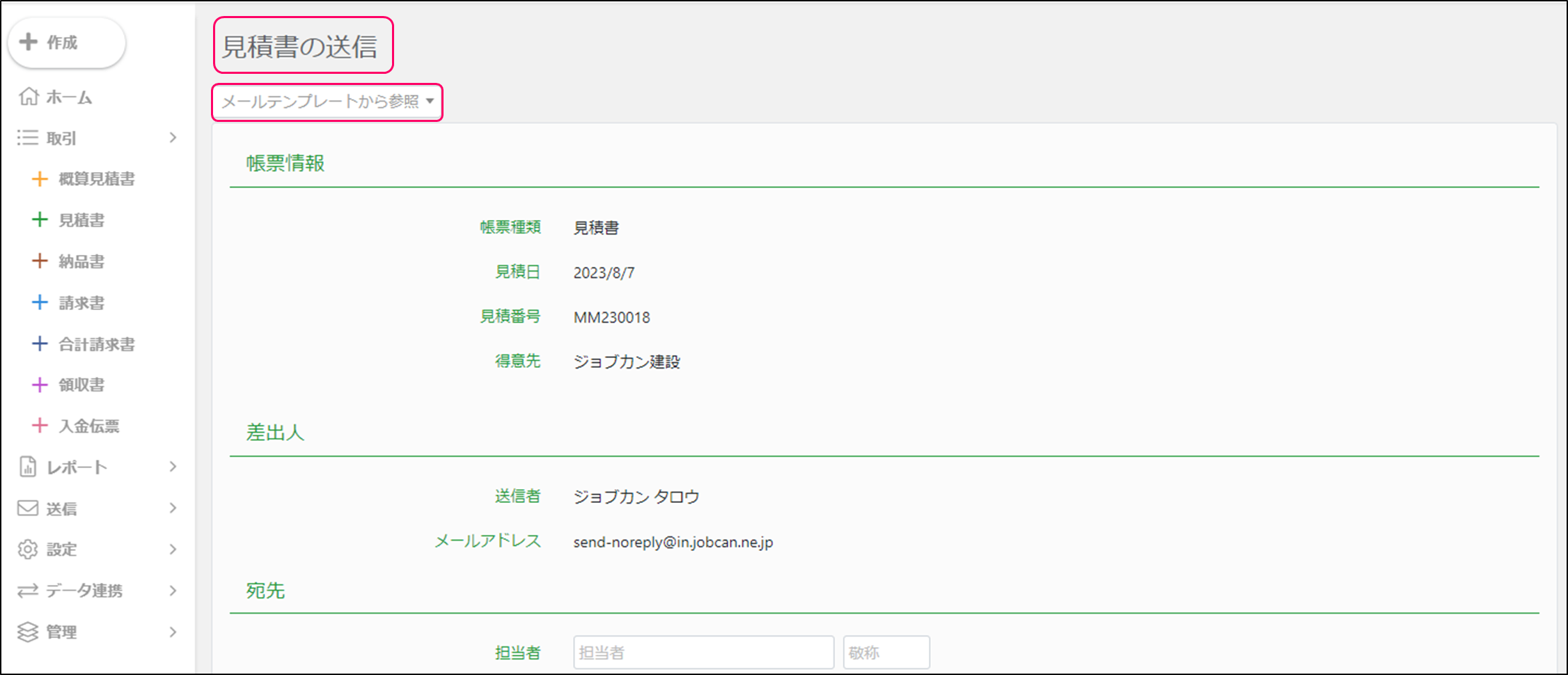Expand the 管理 sidebar chevron
Viewport: 1568px width, 675px height.
(173, 632)
